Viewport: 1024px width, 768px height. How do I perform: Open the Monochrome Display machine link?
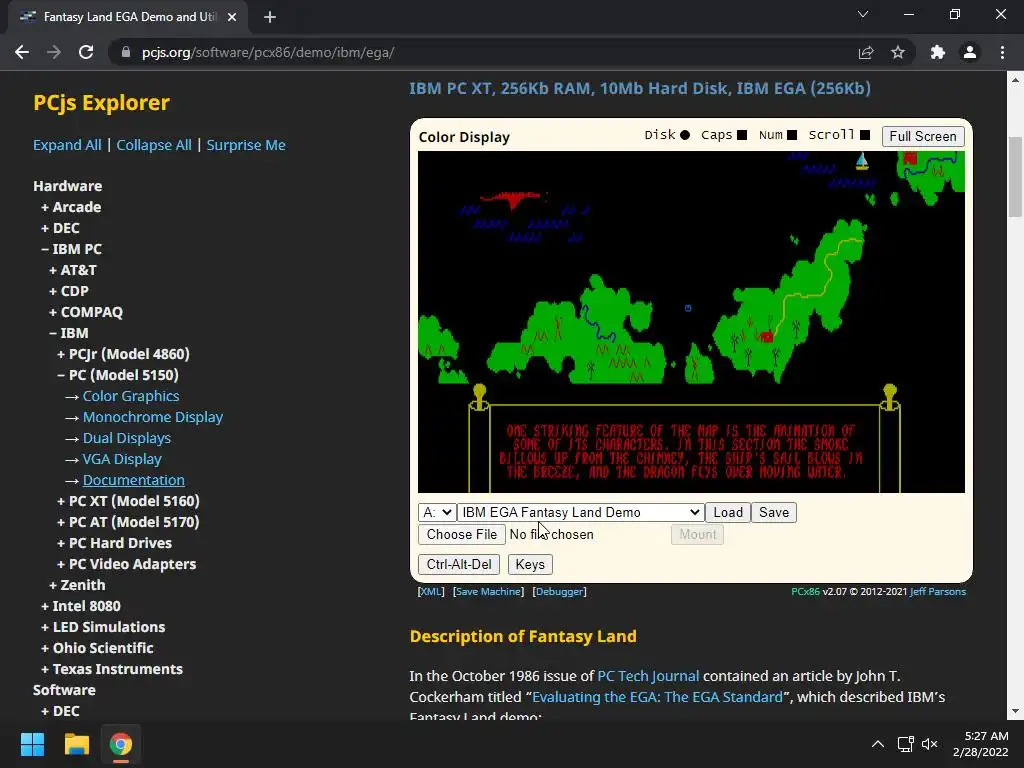[x=153, y=417]
